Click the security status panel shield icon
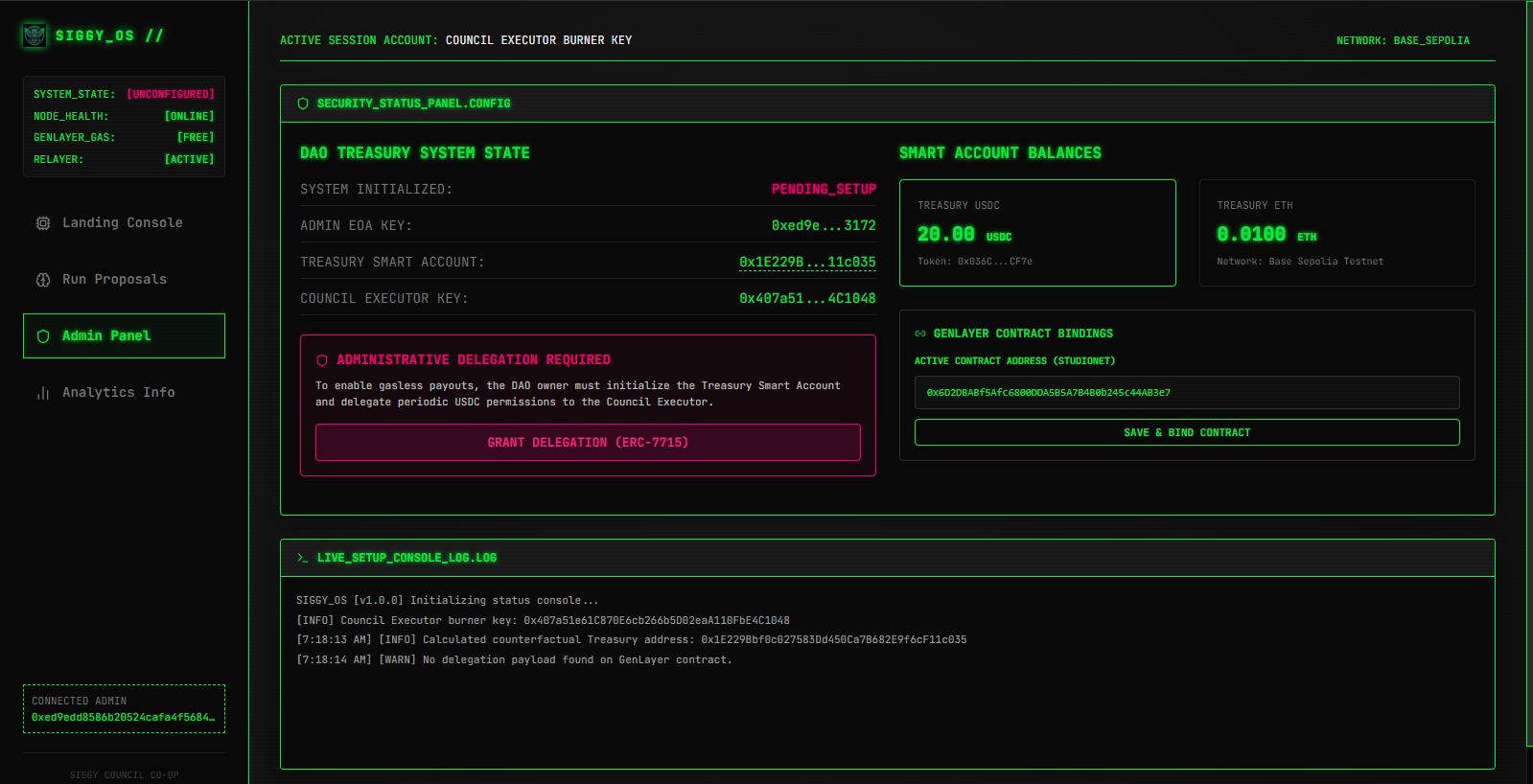The image size is (1533, 784). click(303, 104)
